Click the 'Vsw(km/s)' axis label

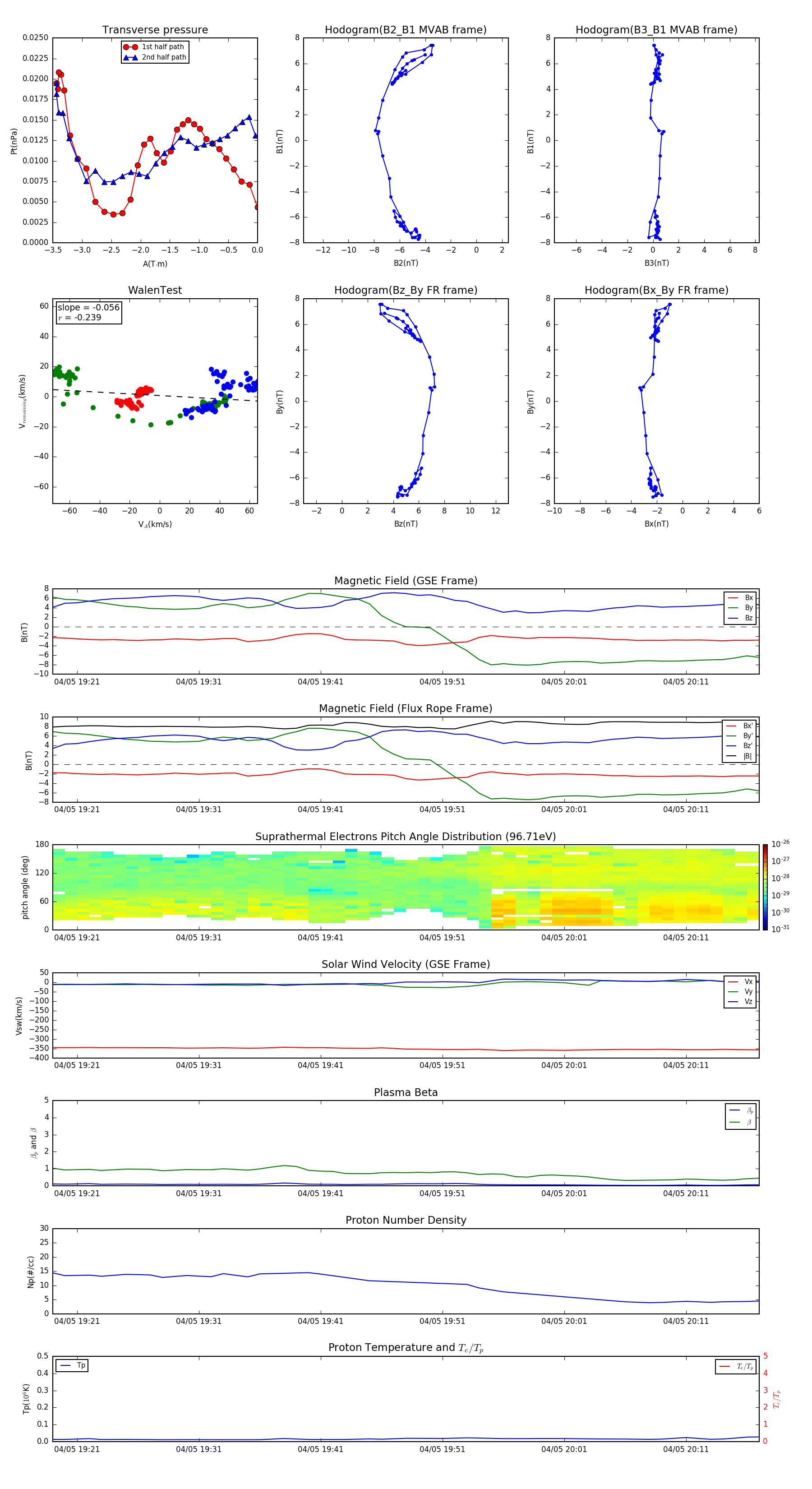19,1016
